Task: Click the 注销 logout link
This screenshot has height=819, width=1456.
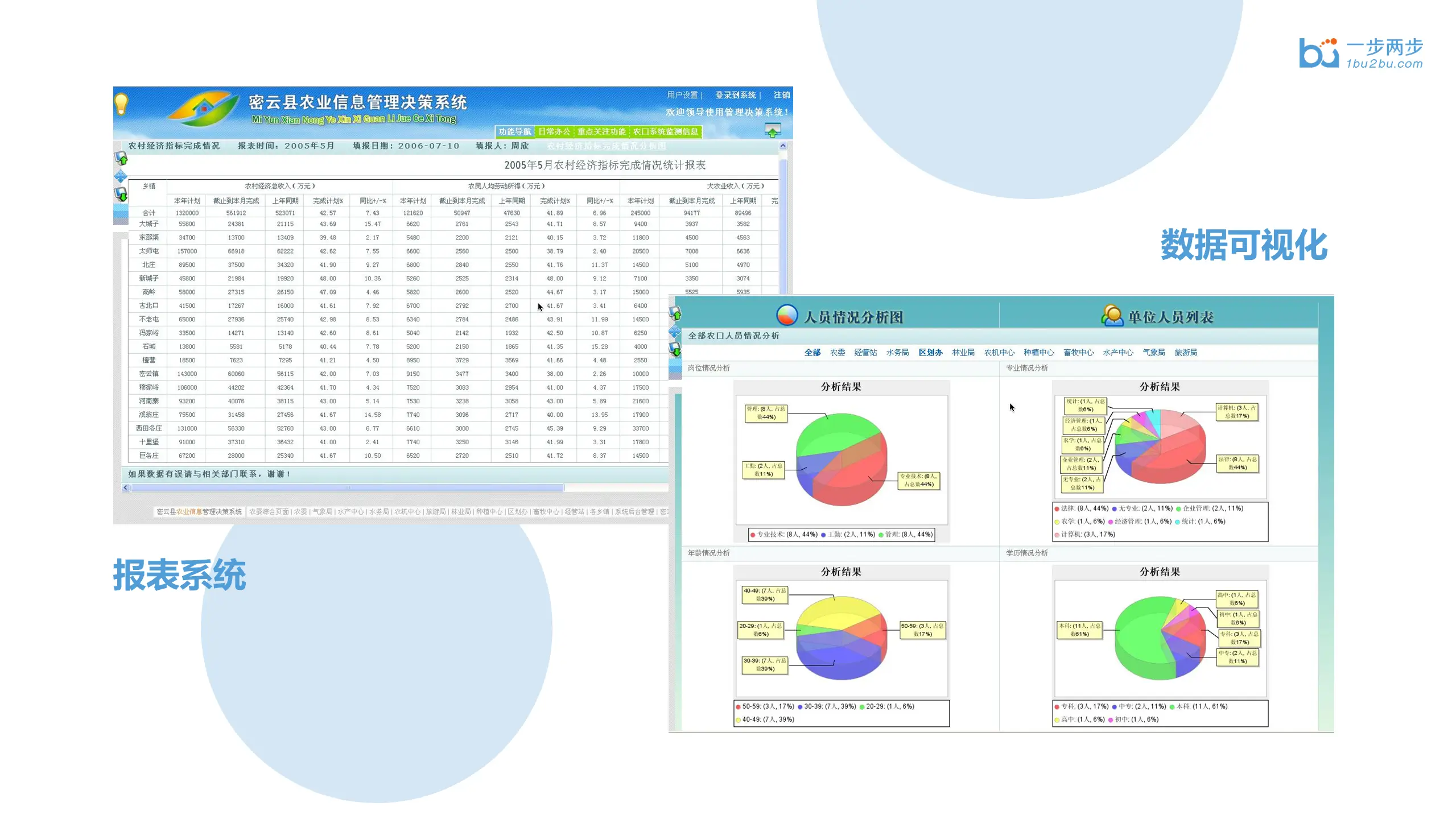Action: 781,95
